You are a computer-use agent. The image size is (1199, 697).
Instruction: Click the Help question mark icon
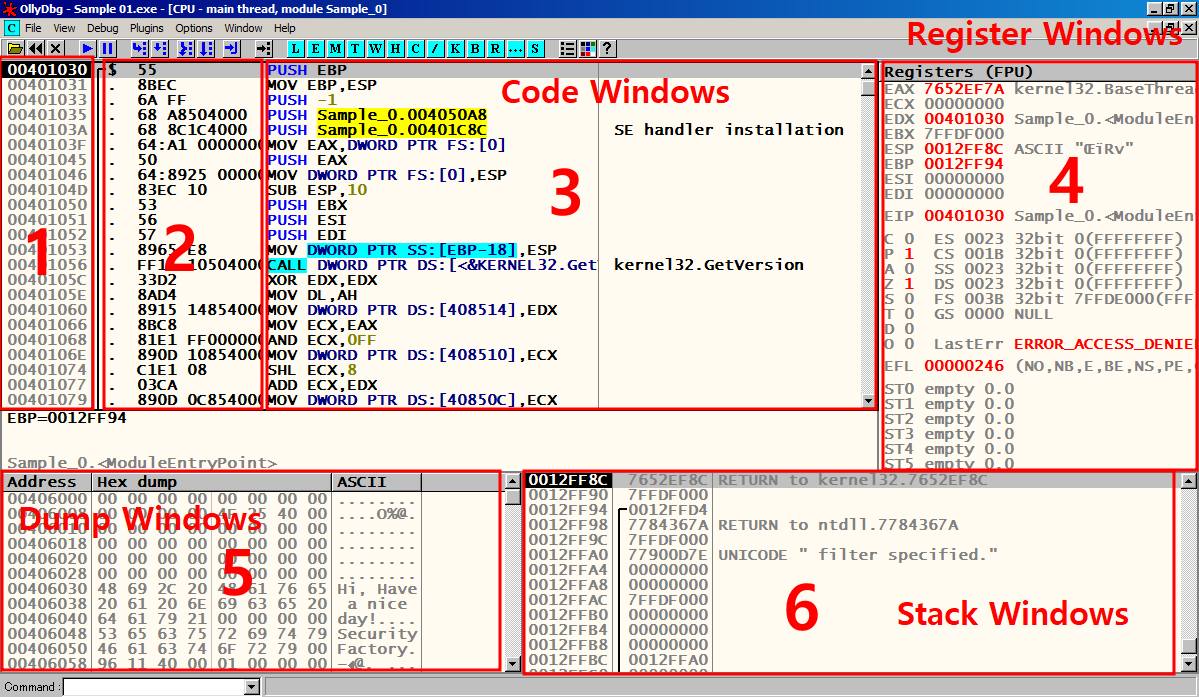(607, 48)
